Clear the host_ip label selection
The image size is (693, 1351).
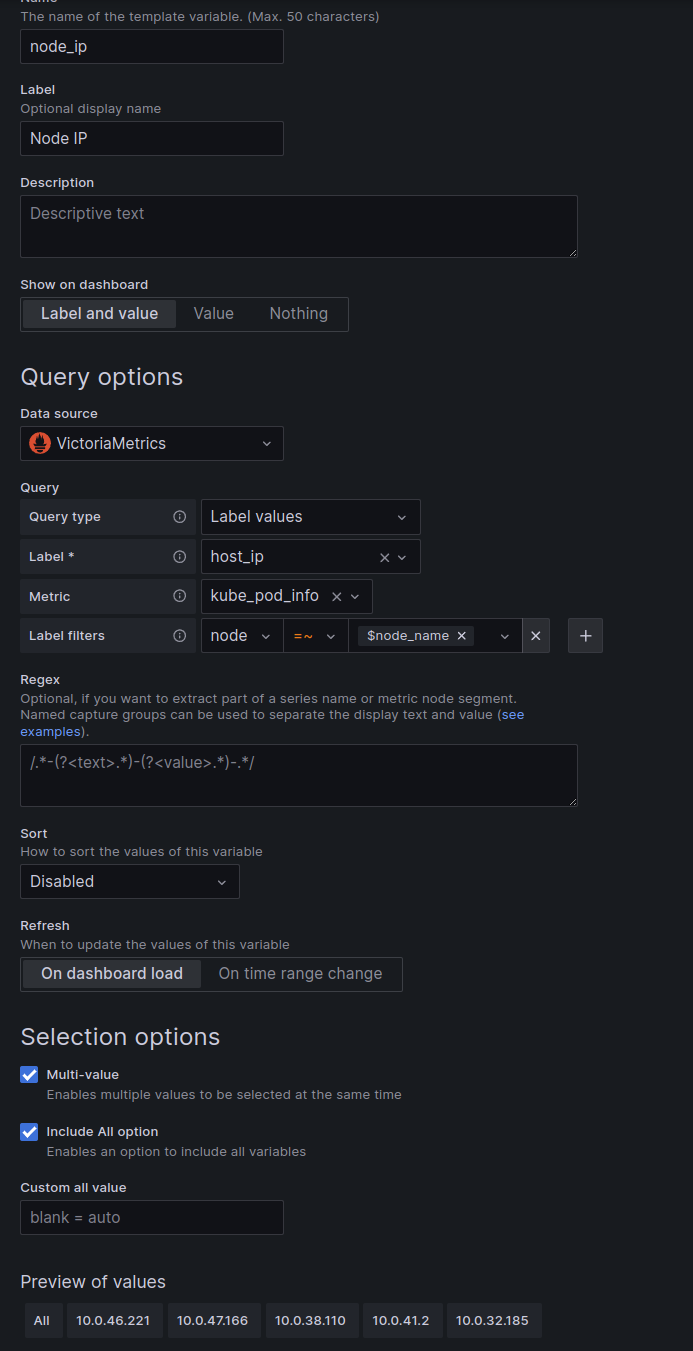point(385,557)
